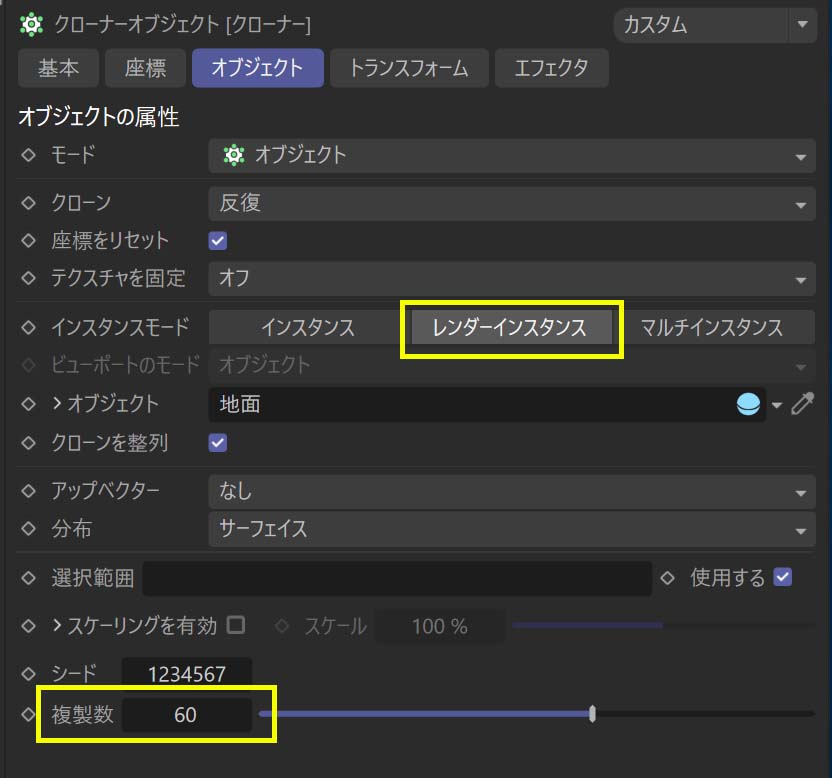The width and height of the screenshot is (832, 778).
Task: Click the blue object icon in 地面 field
Action: click(748, 404)
